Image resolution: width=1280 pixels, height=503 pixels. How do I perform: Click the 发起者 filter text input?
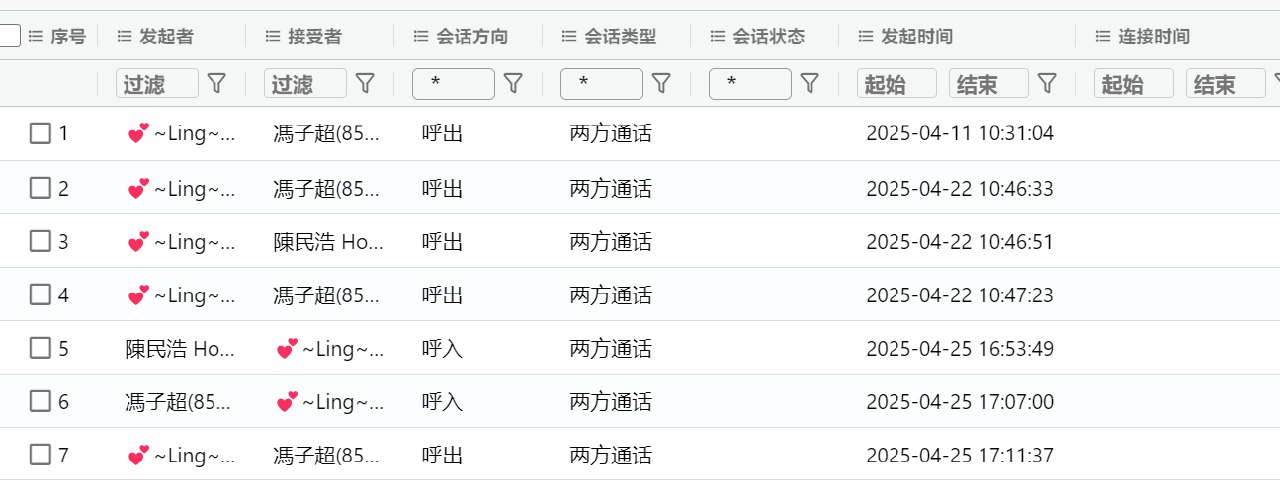[x=157, y=84]
